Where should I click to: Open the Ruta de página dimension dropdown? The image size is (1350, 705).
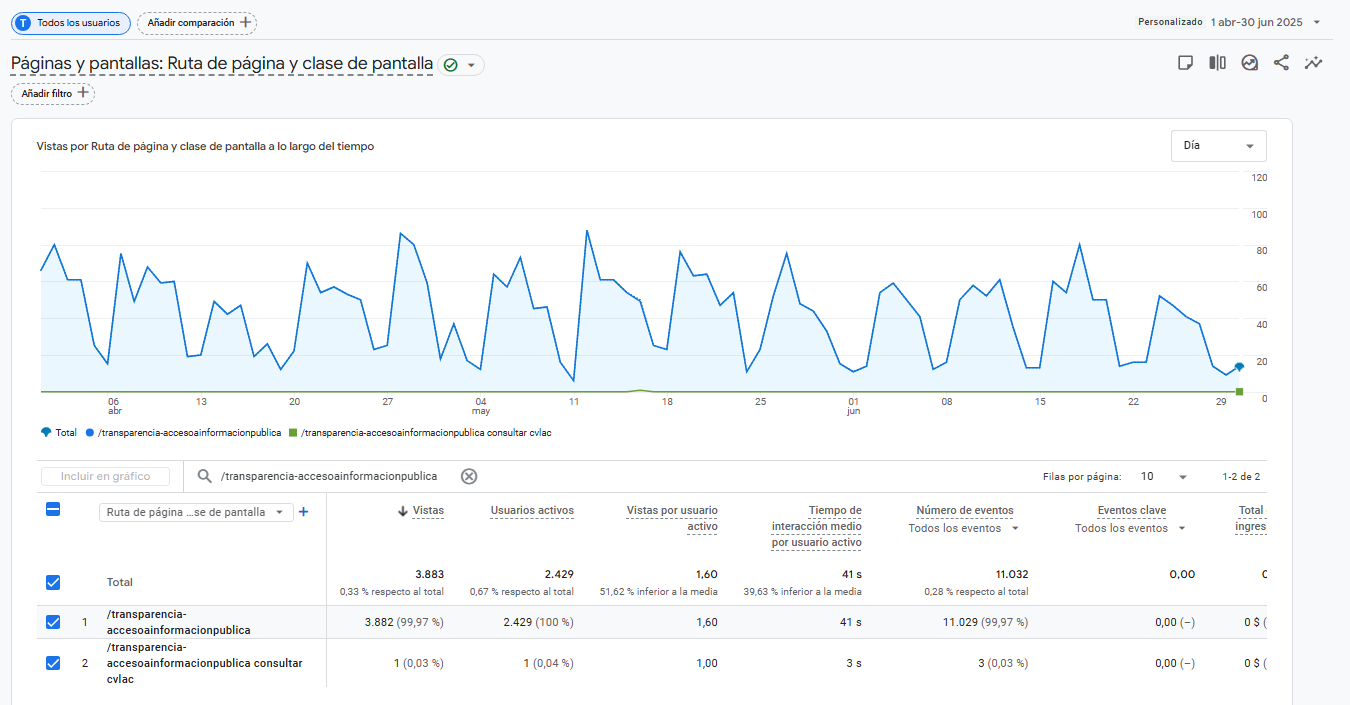(195, 512)
